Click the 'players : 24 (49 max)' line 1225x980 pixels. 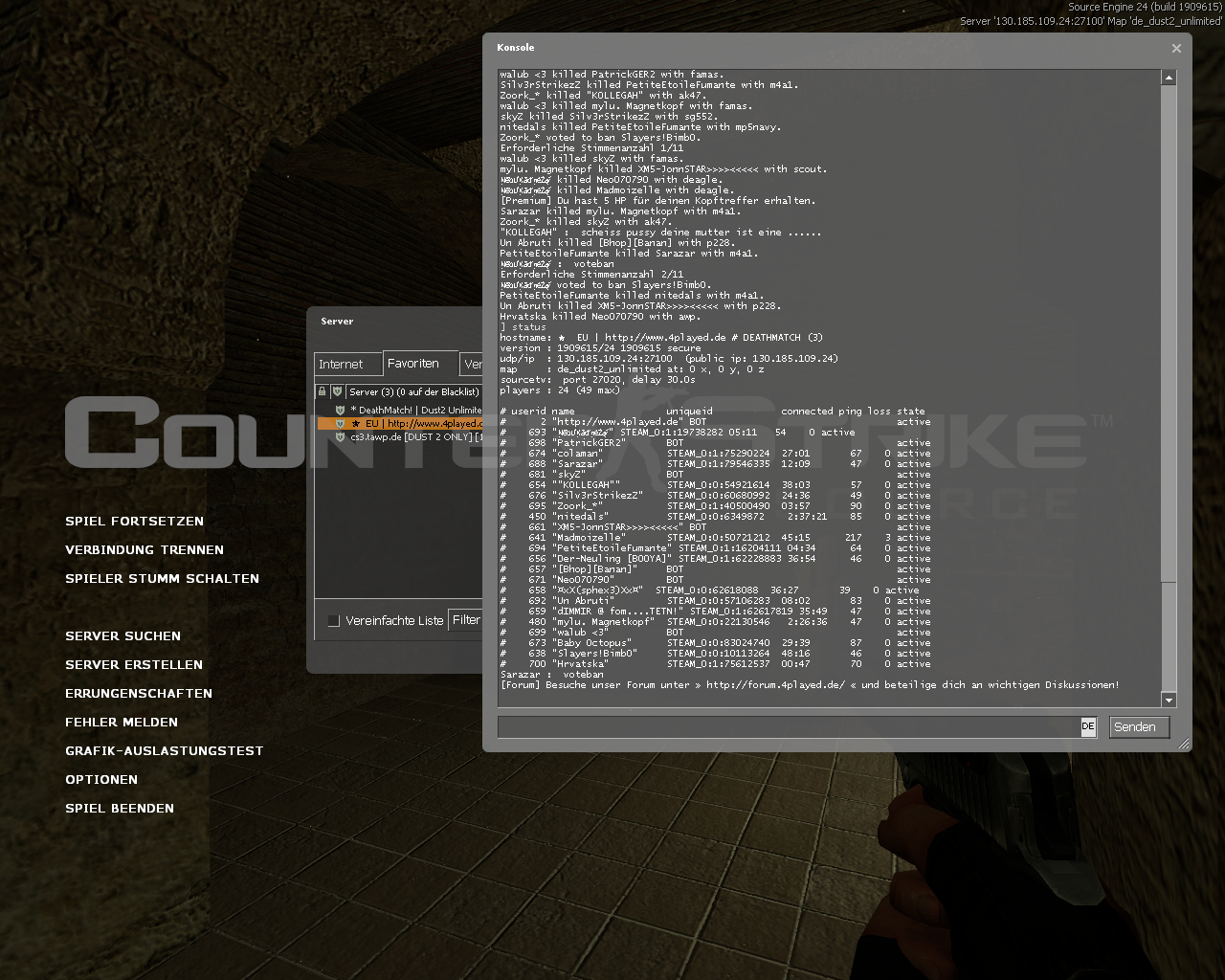[x=559, y=390]
